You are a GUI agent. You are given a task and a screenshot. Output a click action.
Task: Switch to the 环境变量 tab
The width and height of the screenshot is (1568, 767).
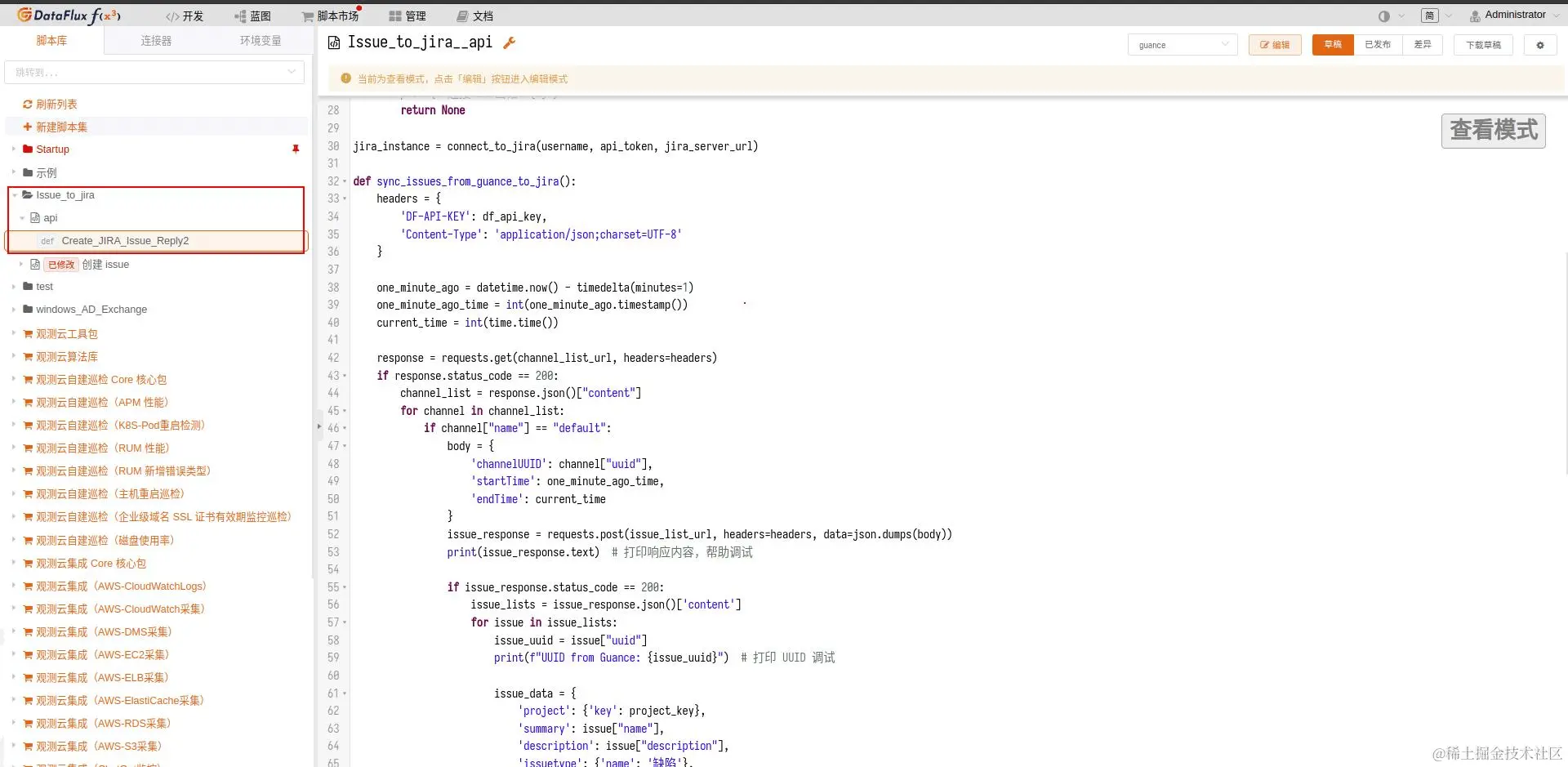click(x=261, y=41)
